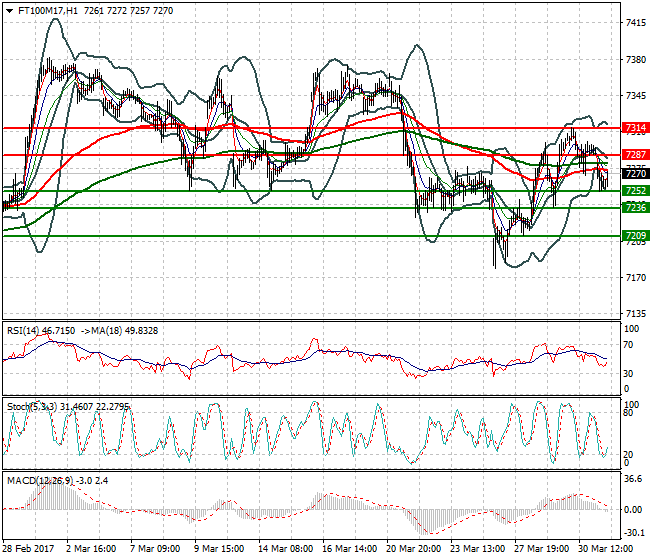This screenshot has height=560, width=660.
Task: Click the 7415 price scale value
Action: (636, 23)
